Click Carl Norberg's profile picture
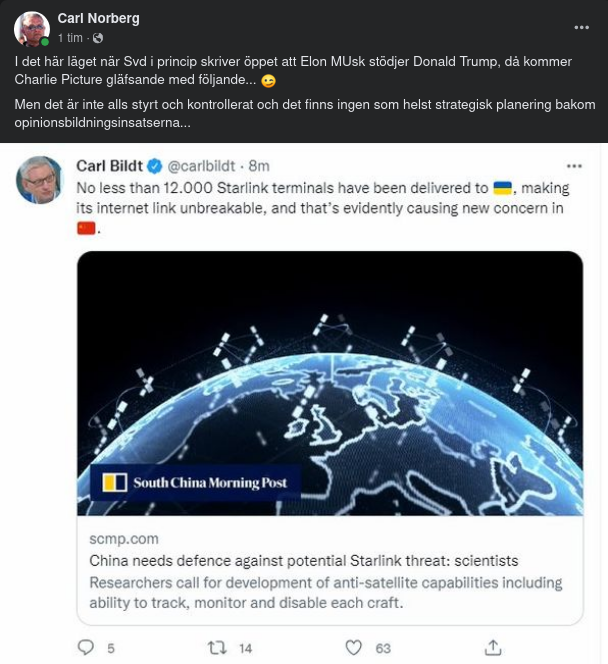The width and height of the screenshot is (608, 664). pyautogui.click(x=32, y=28)
